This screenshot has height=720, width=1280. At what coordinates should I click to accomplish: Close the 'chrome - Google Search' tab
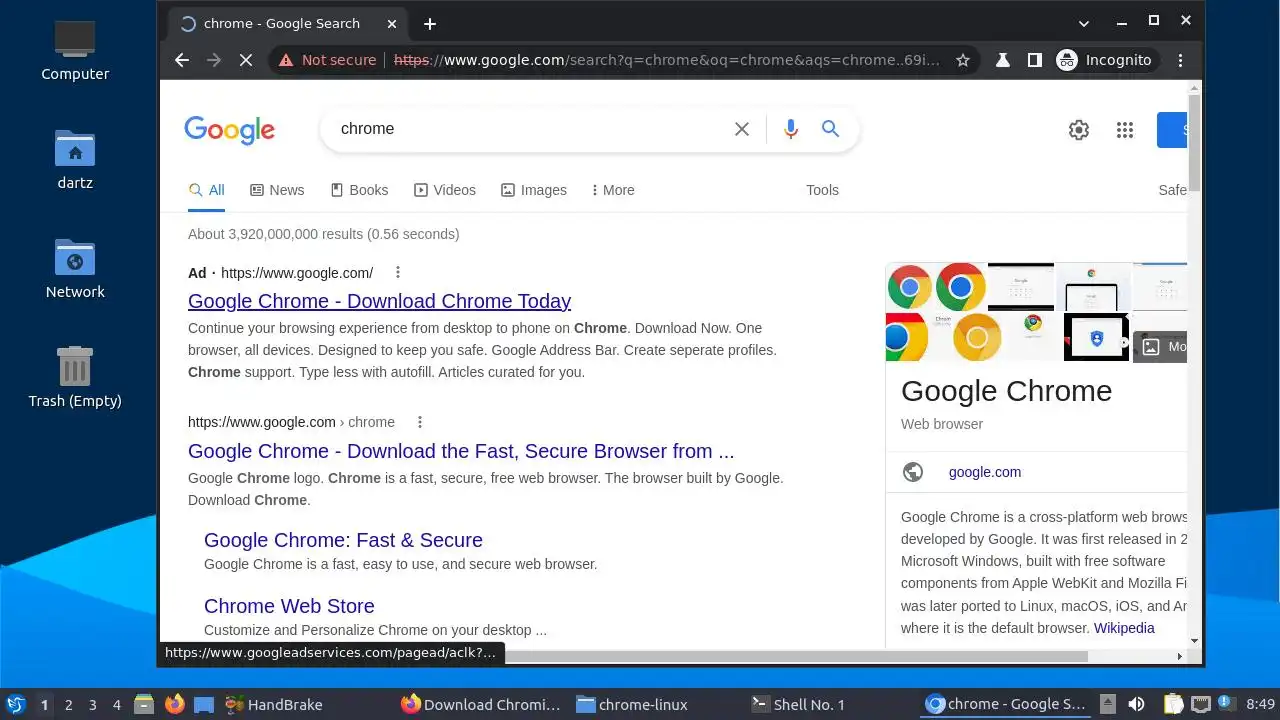392,24
